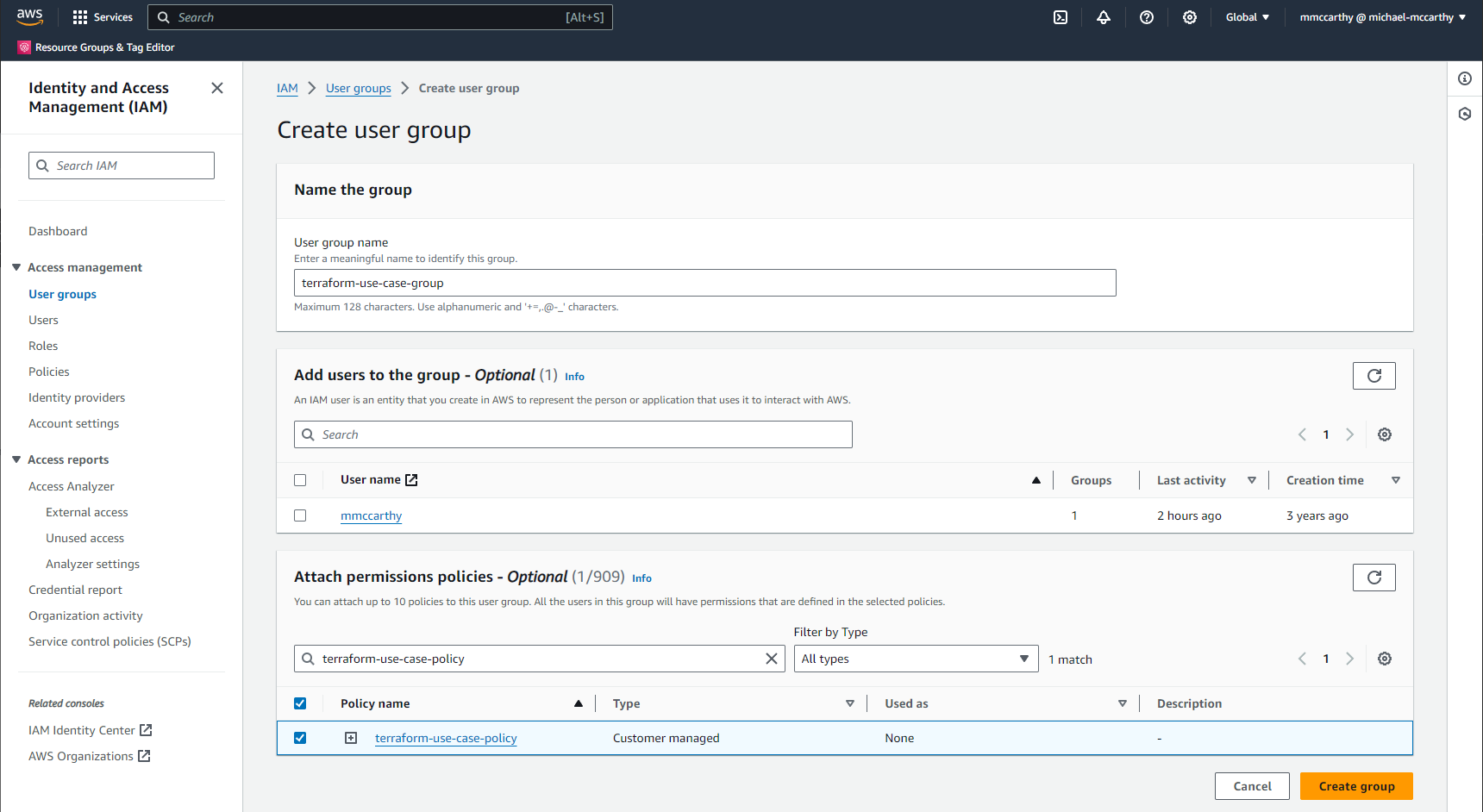Open the terraform-use-case-policy link
The height and width of the screenshot is (812, 1483).
[x=446, y=738]
